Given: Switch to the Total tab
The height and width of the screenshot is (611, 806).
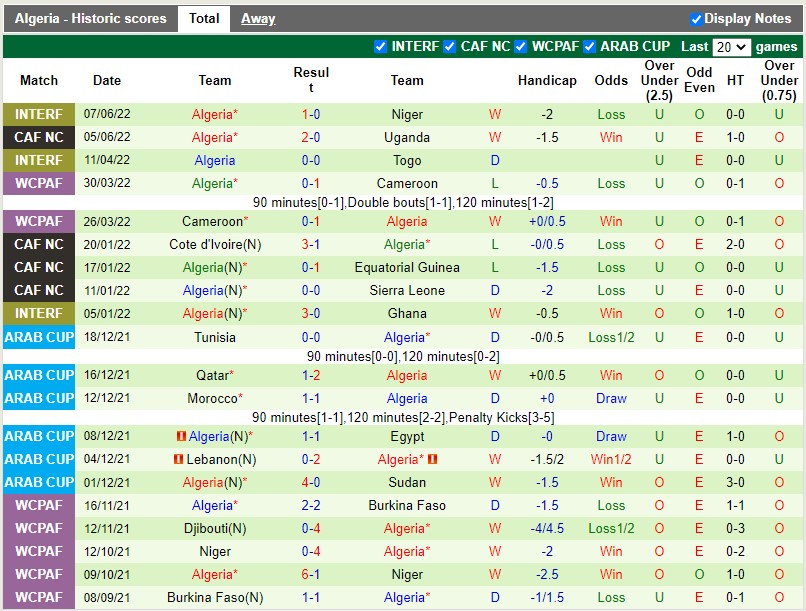Looking at the screenshot, I should point(204,19).
